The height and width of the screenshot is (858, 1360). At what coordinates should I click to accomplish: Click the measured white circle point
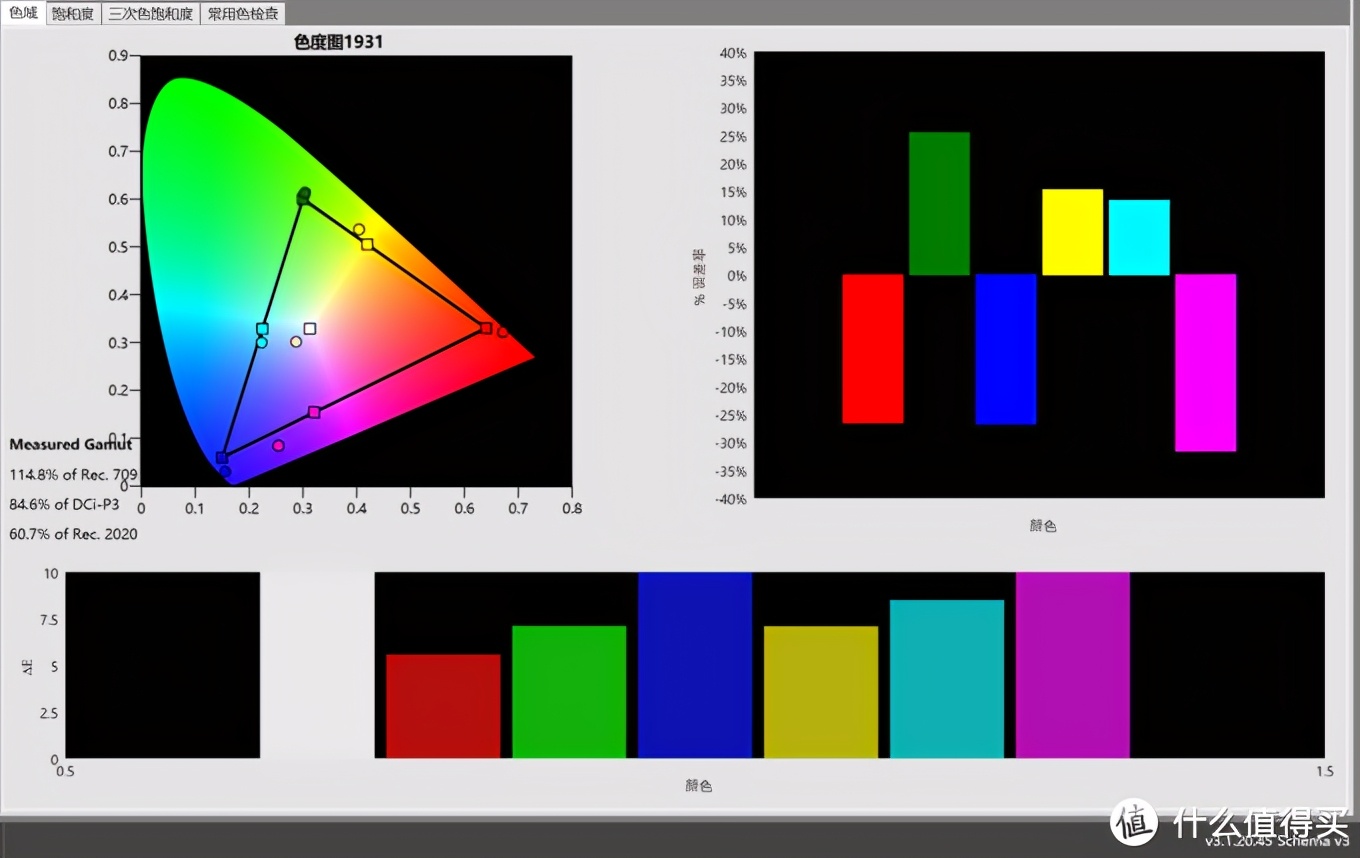coord(296,342)
